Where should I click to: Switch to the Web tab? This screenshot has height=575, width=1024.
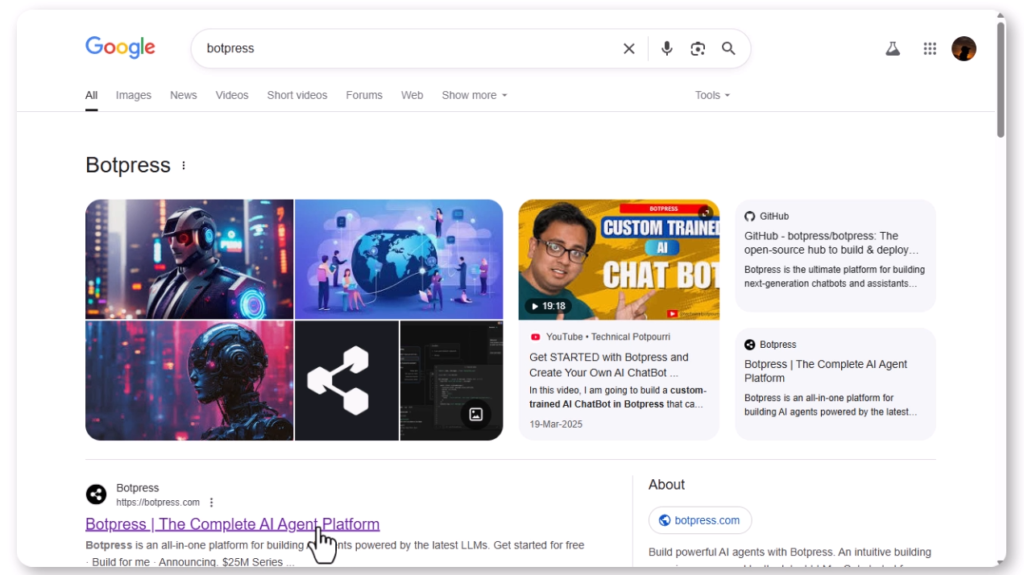pos(412,95)
